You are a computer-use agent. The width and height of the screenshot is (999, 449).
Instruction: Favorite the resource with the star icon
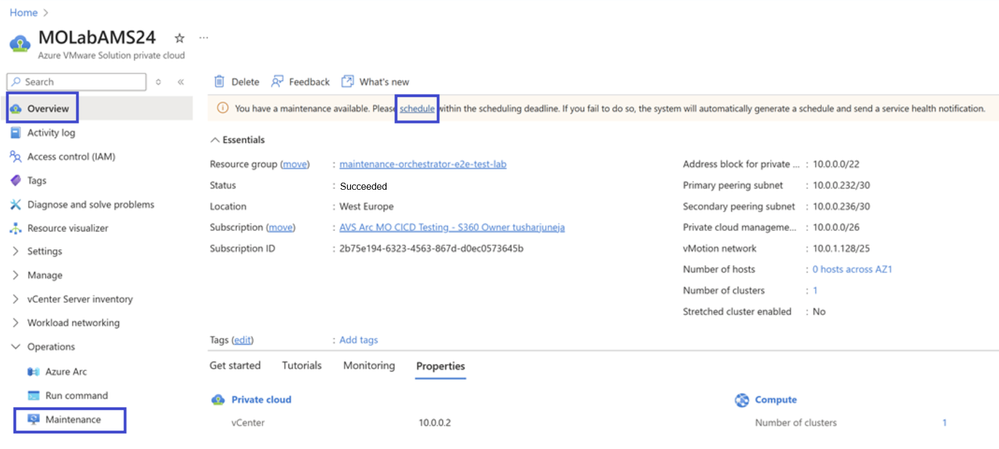(x=180, y=38)
